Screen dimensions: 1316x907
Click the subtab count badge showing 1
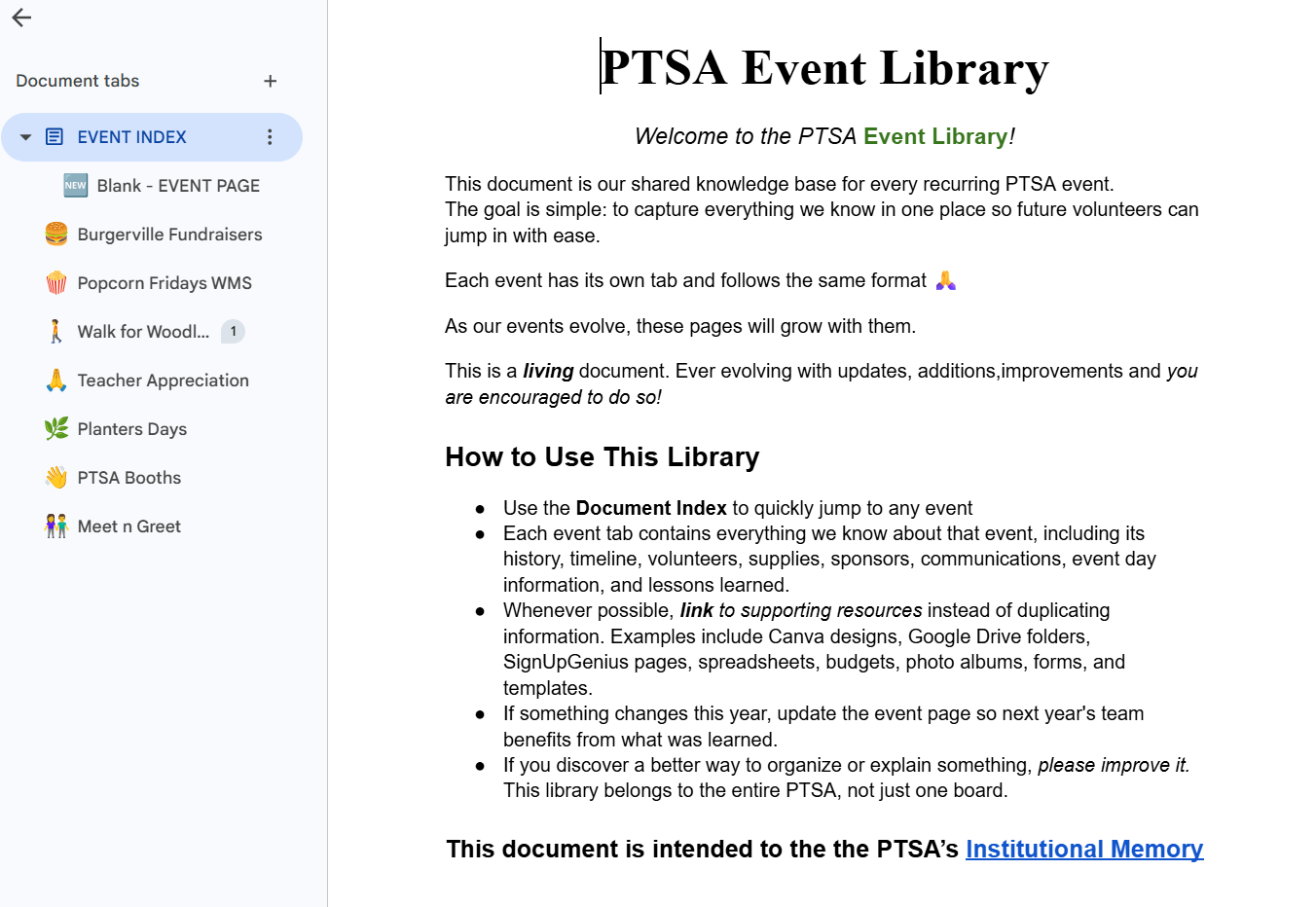233,331
